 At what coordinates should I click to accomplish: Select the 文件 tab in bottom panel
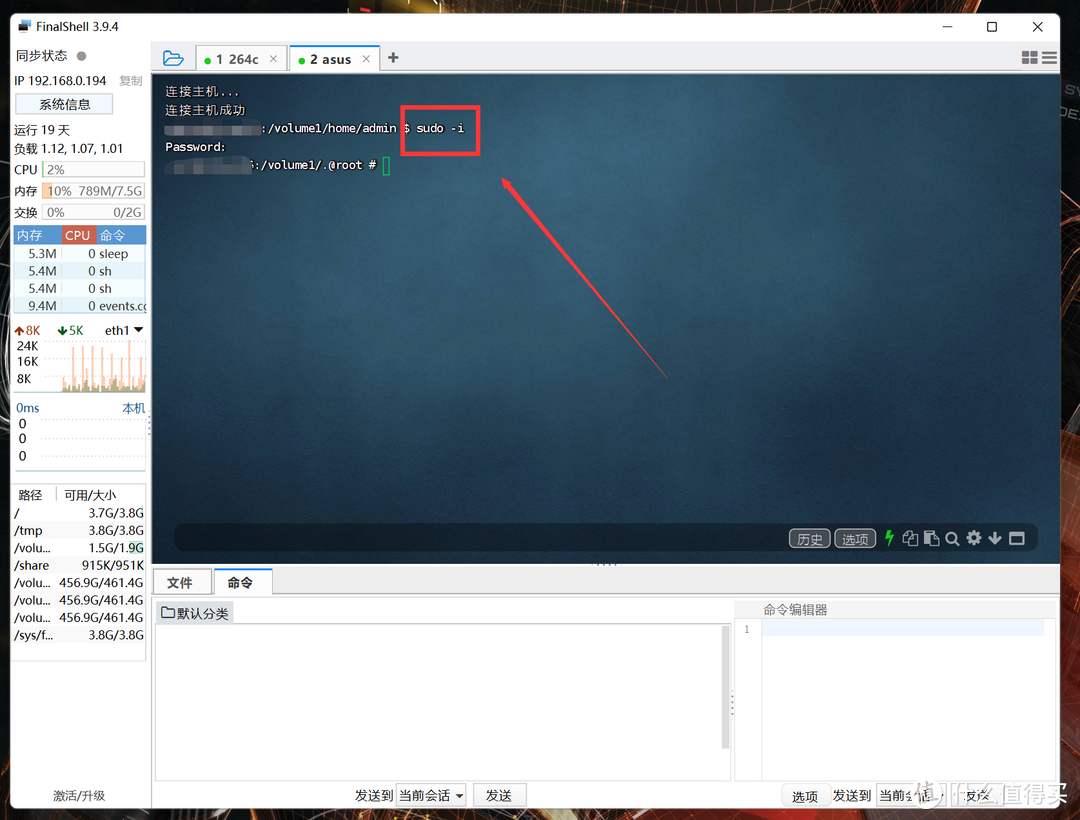click(x=180, y=582)
